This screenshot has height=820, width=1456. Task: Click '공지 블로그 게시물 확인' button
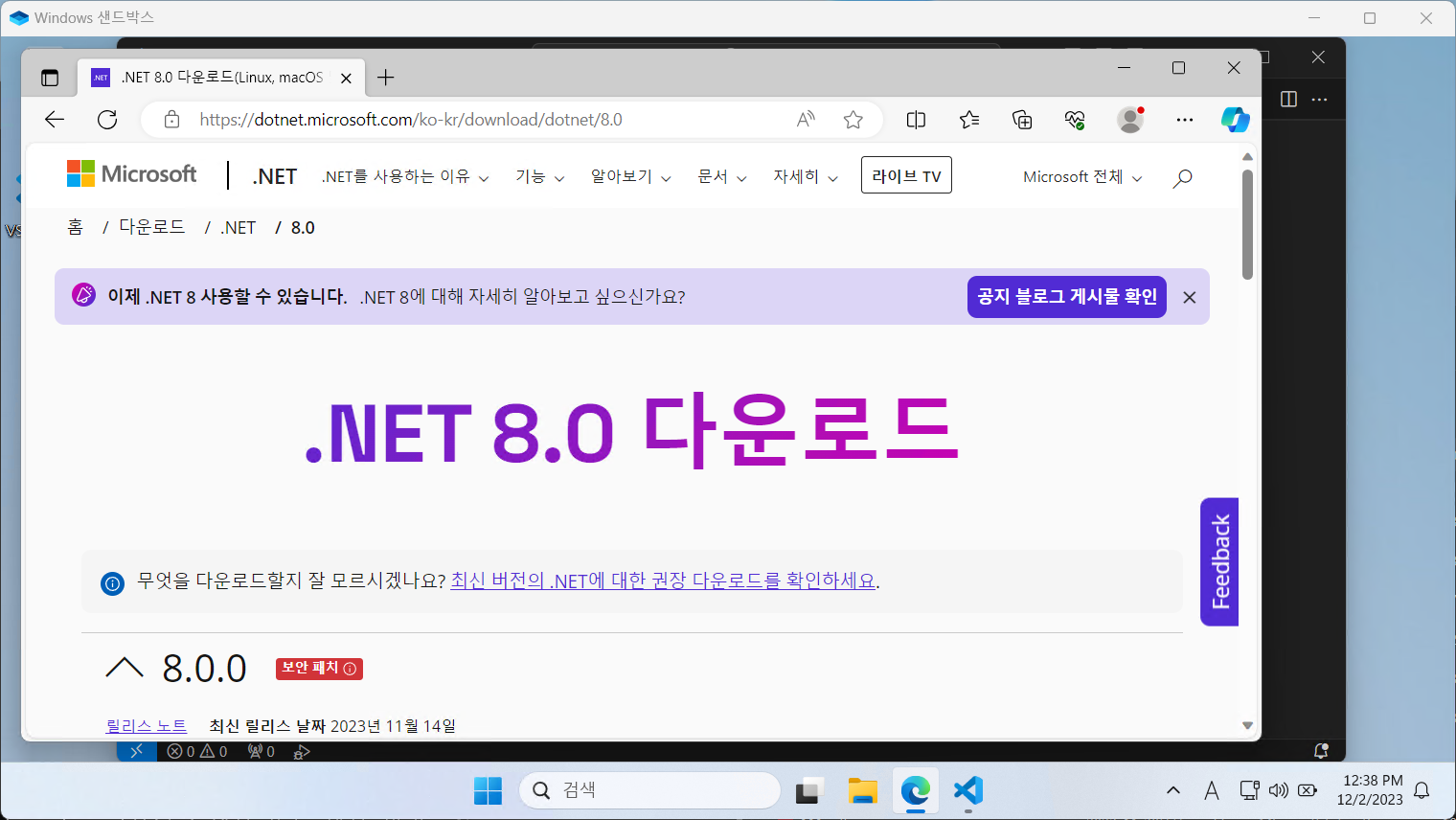1067,297
